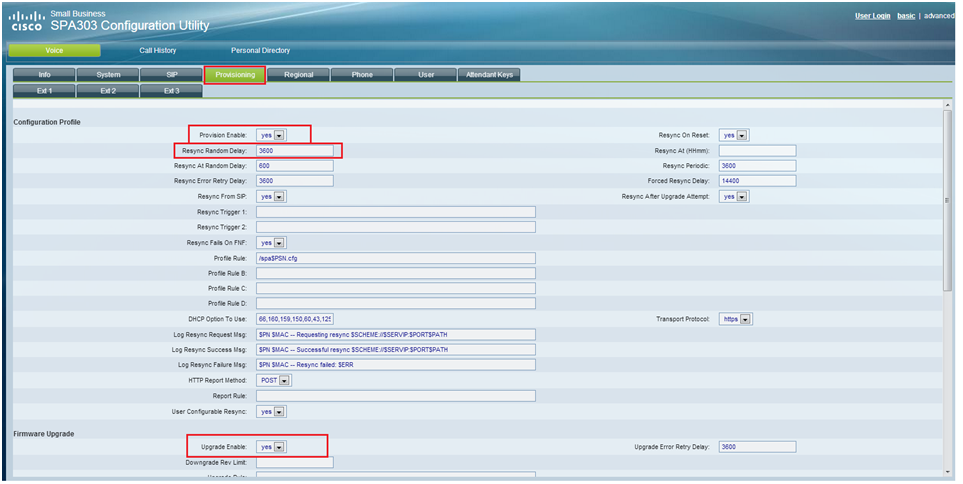The image size is (963, 484).
Task: Click the scrollbar up arrow
Action: pyautogui.click(x=947, y=105)
